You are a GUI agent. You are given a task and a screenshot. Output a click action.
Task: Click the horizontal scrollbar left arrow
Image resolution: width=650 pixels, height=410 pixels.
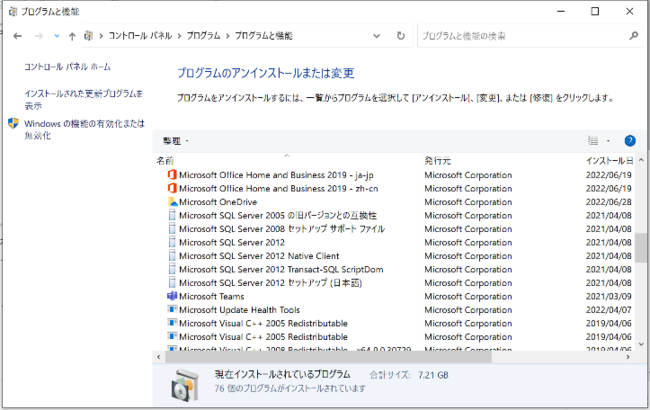pyautogui.click(x=159, y=357)
